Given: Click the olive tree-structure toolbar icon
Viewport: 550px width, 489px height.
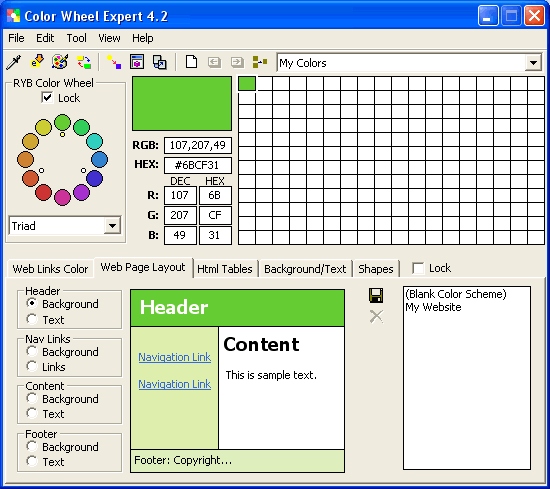Looking at the screenshot, I should coord(260,62).
